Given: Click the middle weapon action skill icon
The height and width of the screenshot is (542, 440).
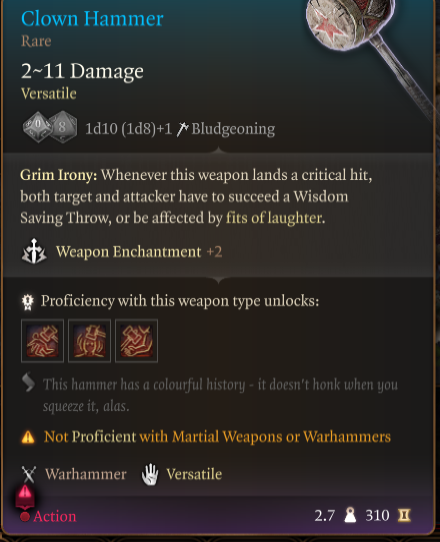Looking at the screenshot, I should click(90, 341).
